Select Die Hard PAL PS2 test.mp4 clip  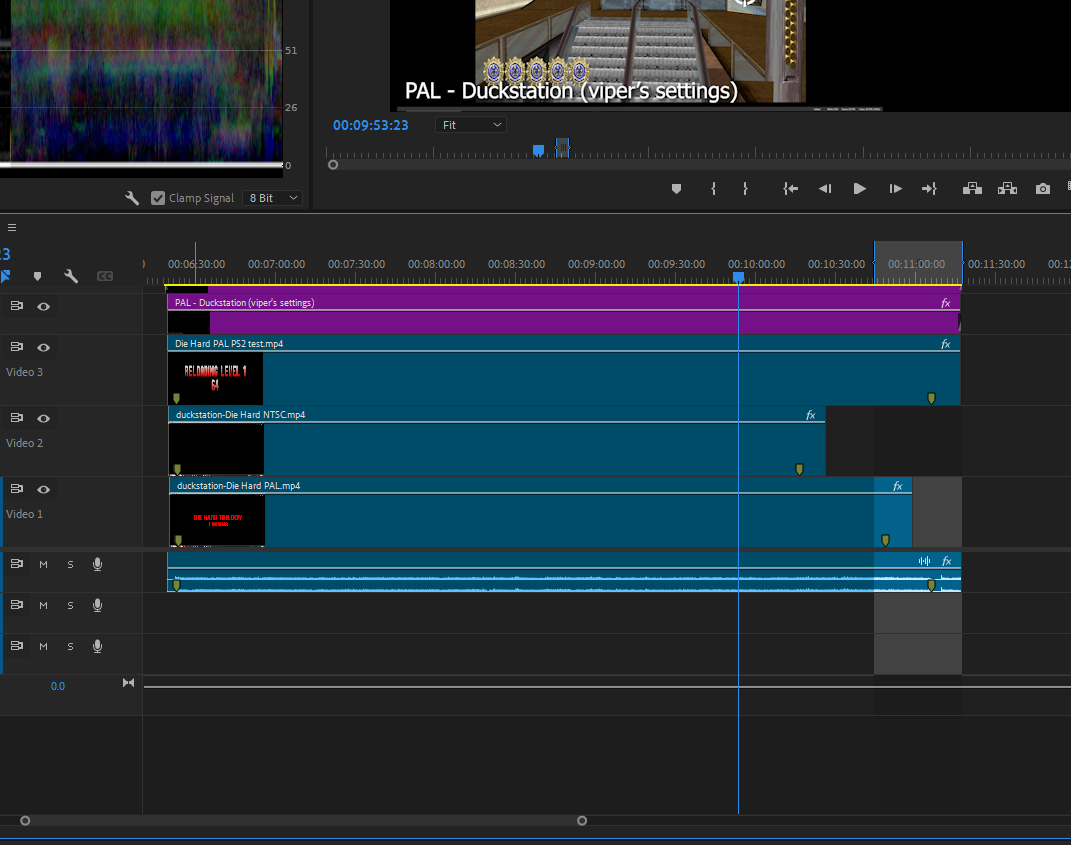pyautogui.click(x=564, y=370)
